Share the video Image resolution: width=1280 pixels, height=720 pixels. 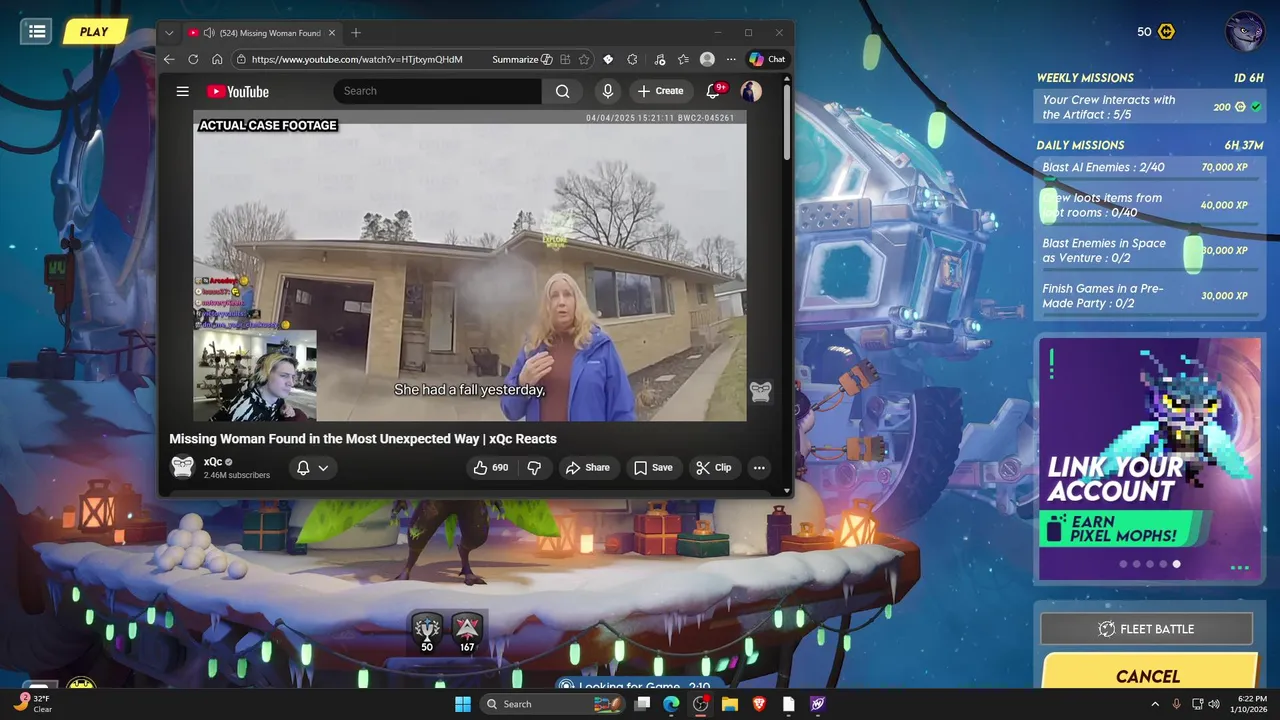(x=588, y=467)
